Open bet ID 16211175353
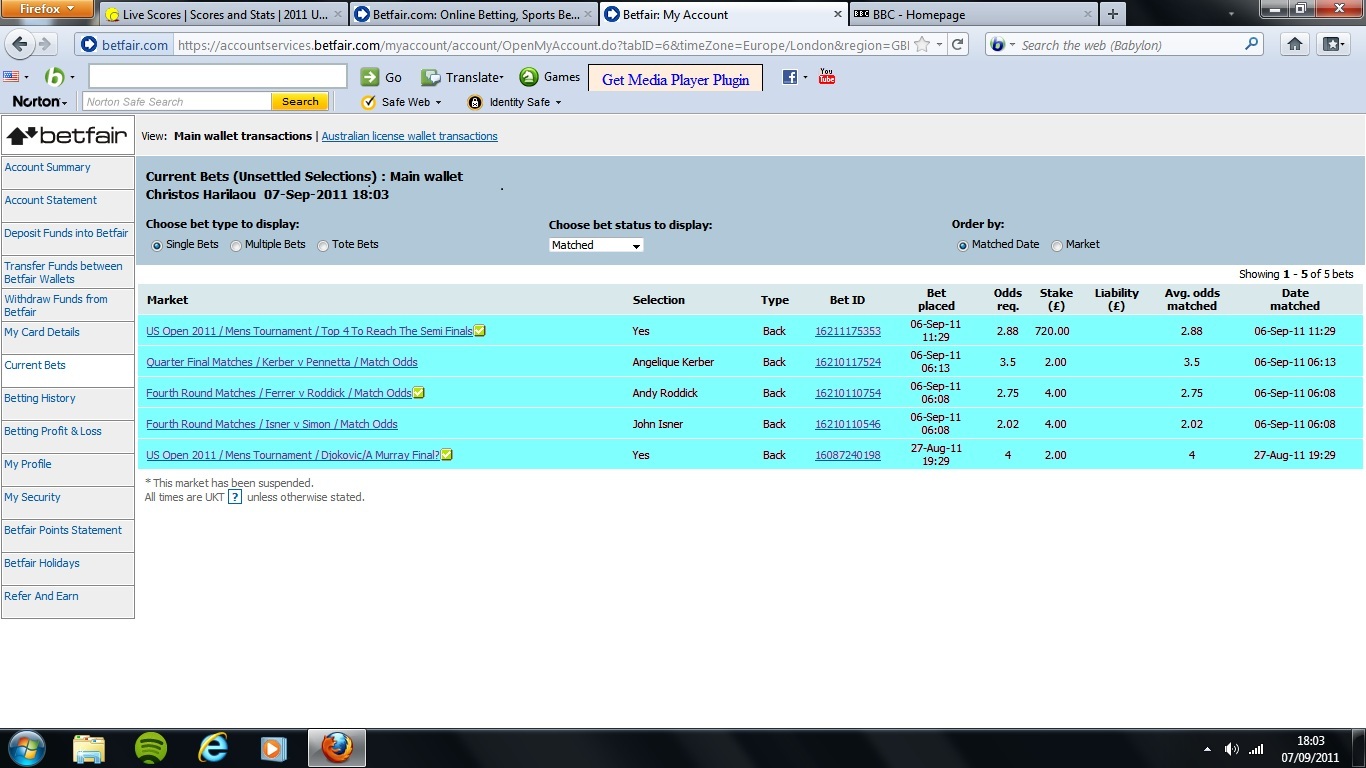This screenshot has width=1366, height=768. click(x=848, y=331)
